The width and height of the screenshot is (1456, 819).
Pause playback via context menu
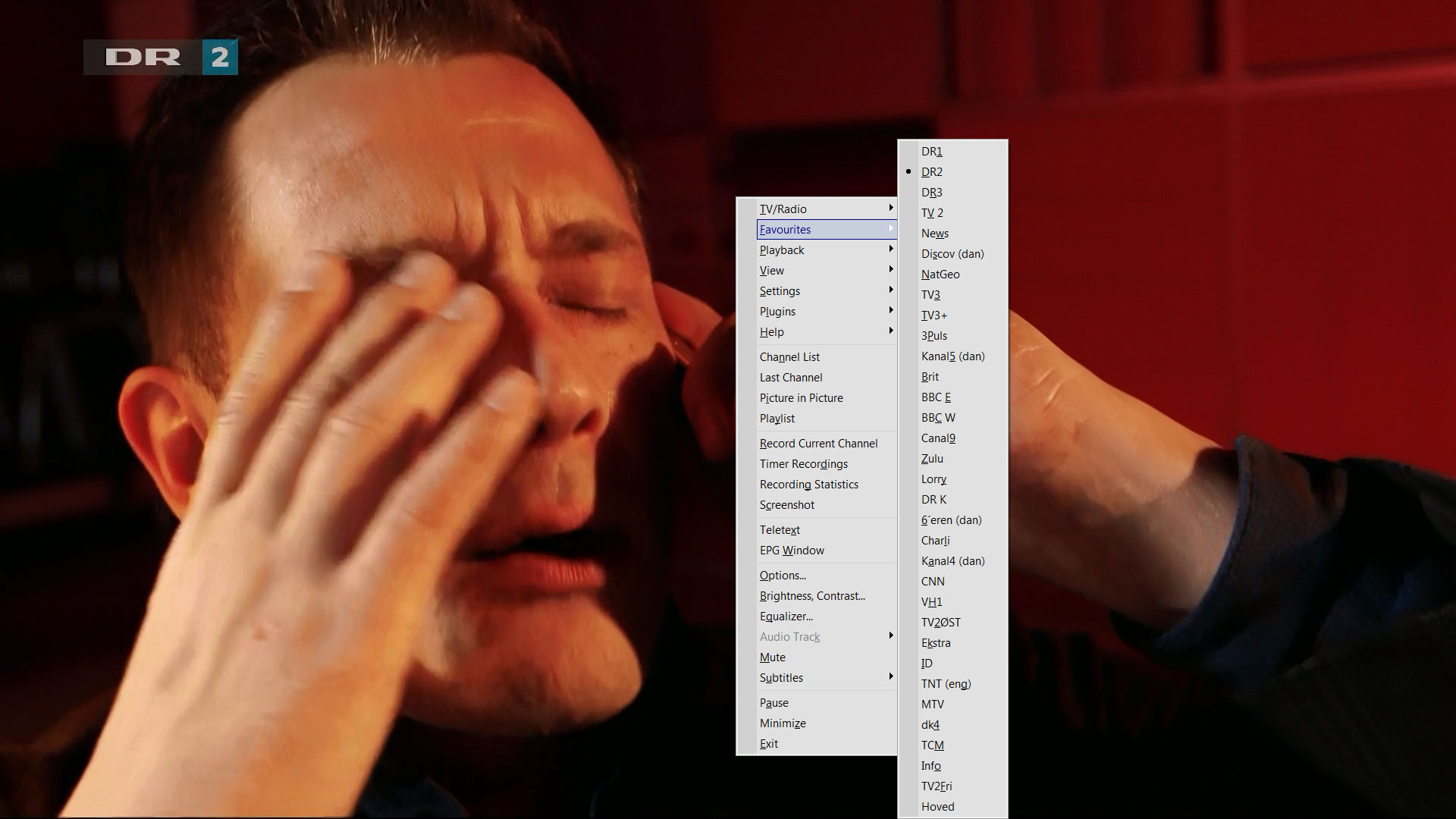[x=774, y=703]
